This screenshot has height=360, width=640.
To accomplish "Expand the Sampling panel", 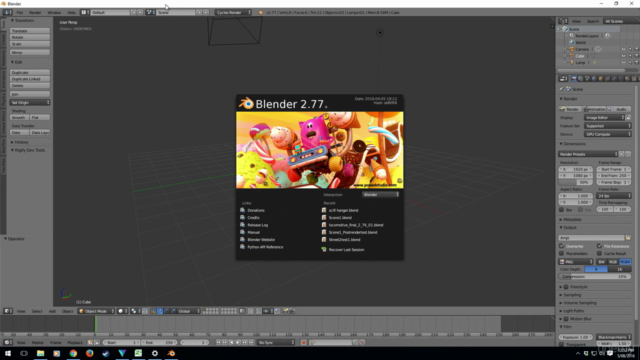I will [x=572, y=295].
